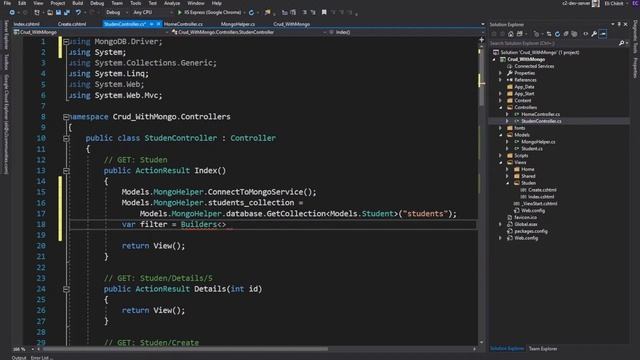
Task: Pin the StudenController.cs tab
Action: point(151,24)
